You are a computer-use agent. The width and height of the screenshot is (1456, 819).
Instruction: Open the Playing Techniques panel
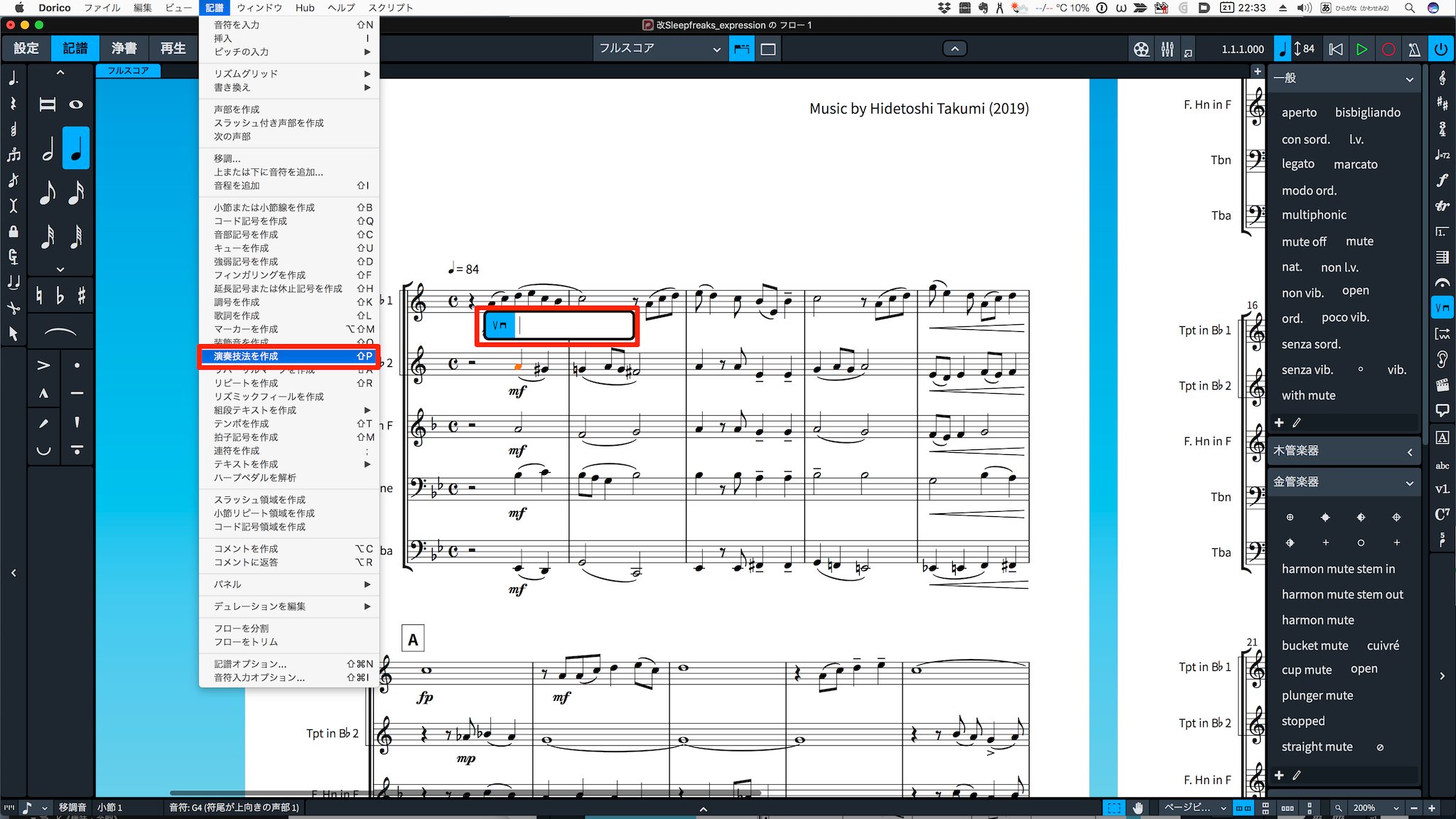tap(1442, 308)
